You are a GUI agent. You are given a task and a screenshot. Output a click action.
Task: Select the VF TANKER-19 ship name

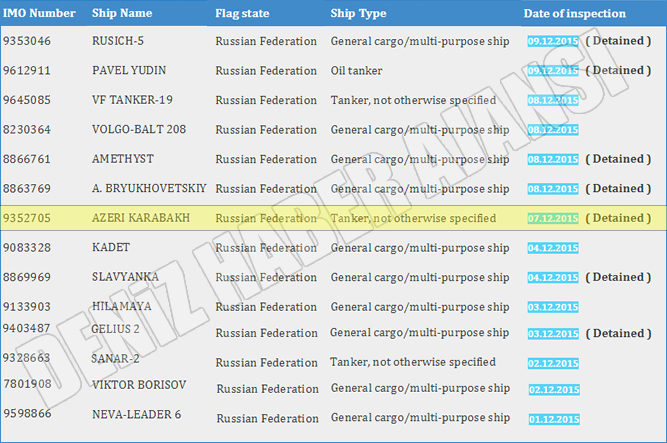[x=133, y=100]
